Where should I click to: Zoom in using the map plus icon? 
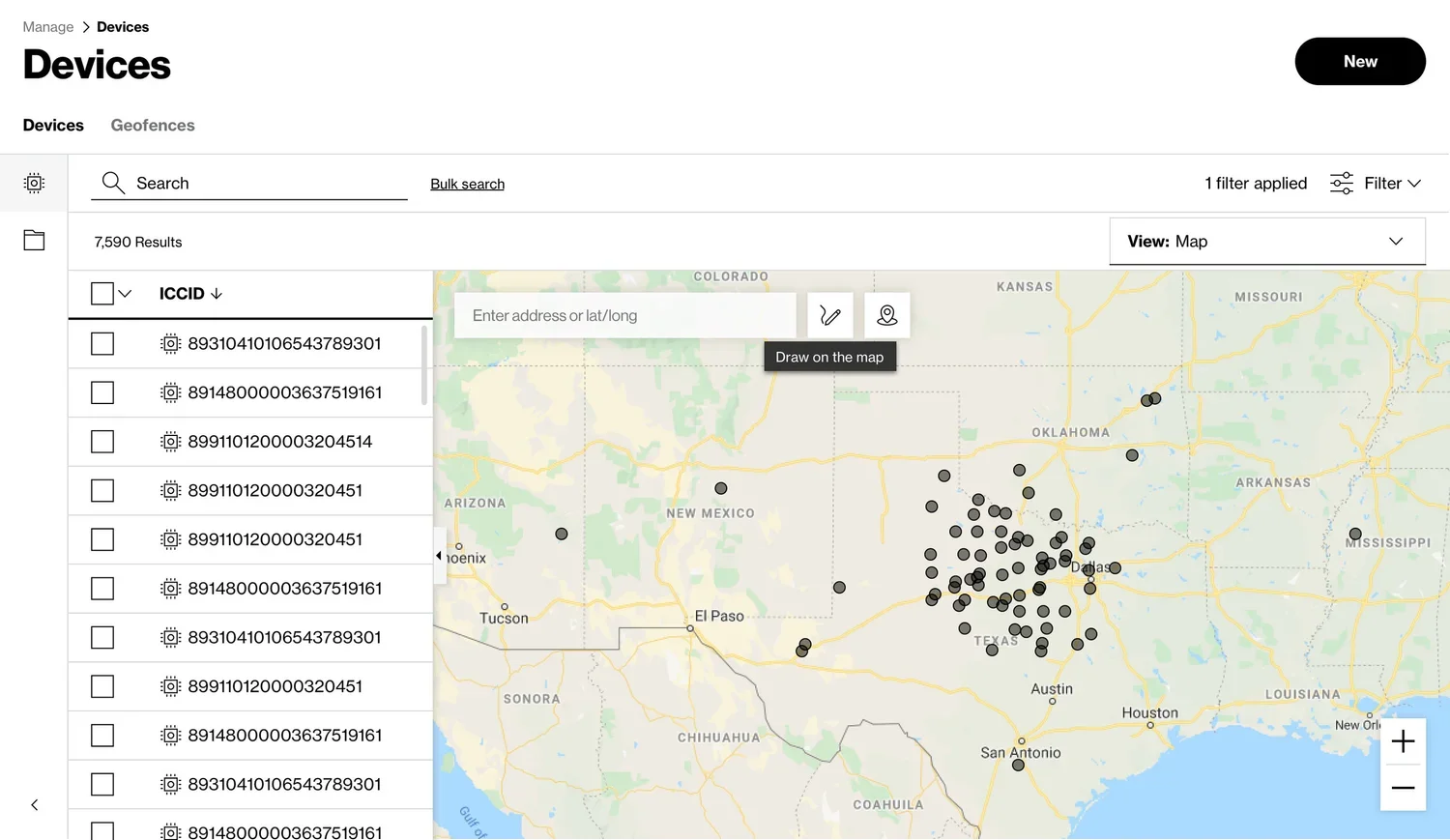(x=1403, y=741)
